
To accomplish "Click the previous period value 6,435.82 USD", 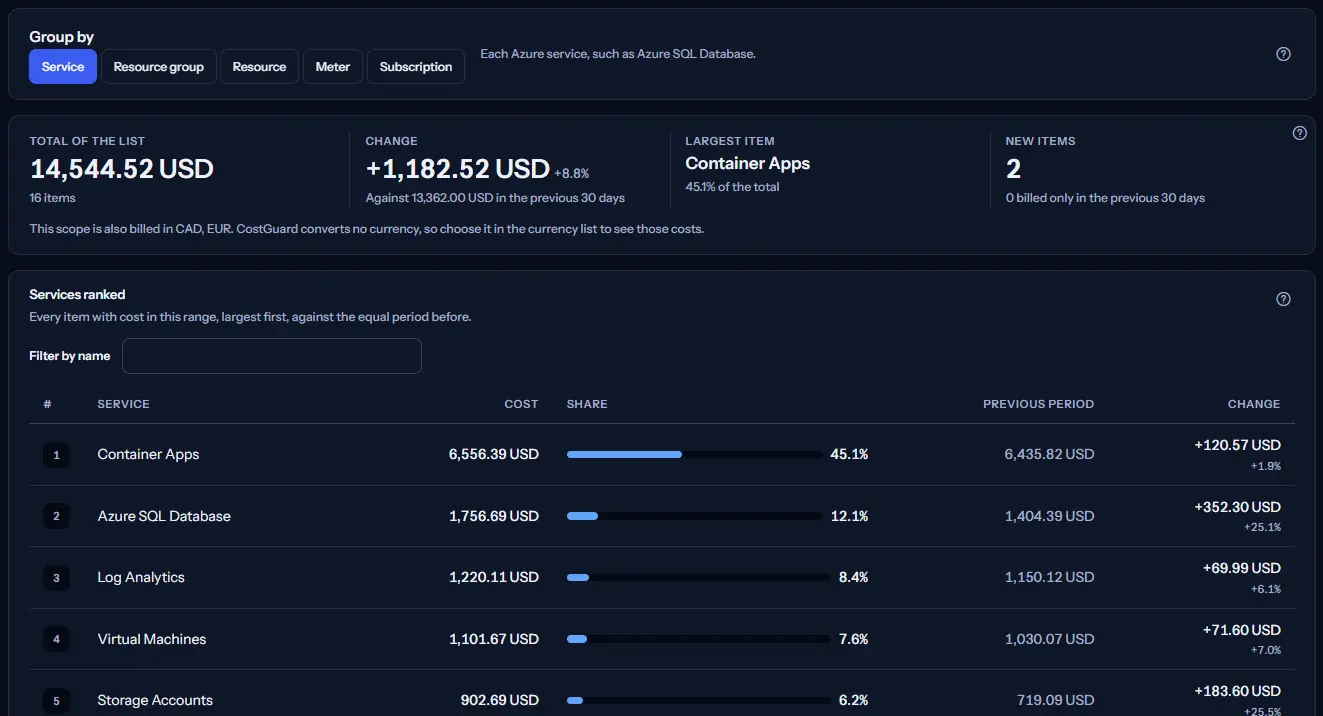I will click(1050, 454).
